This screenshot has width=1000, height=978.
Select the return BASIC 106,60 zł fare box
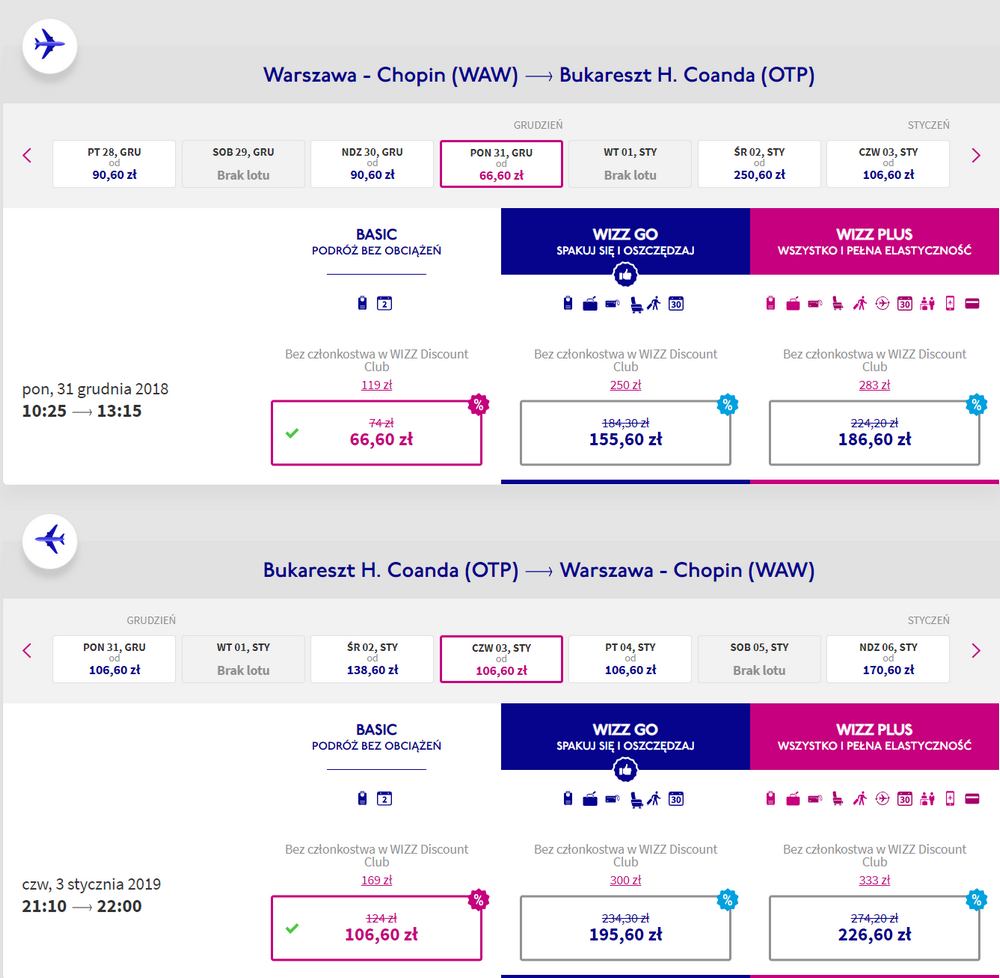[376, 928]
